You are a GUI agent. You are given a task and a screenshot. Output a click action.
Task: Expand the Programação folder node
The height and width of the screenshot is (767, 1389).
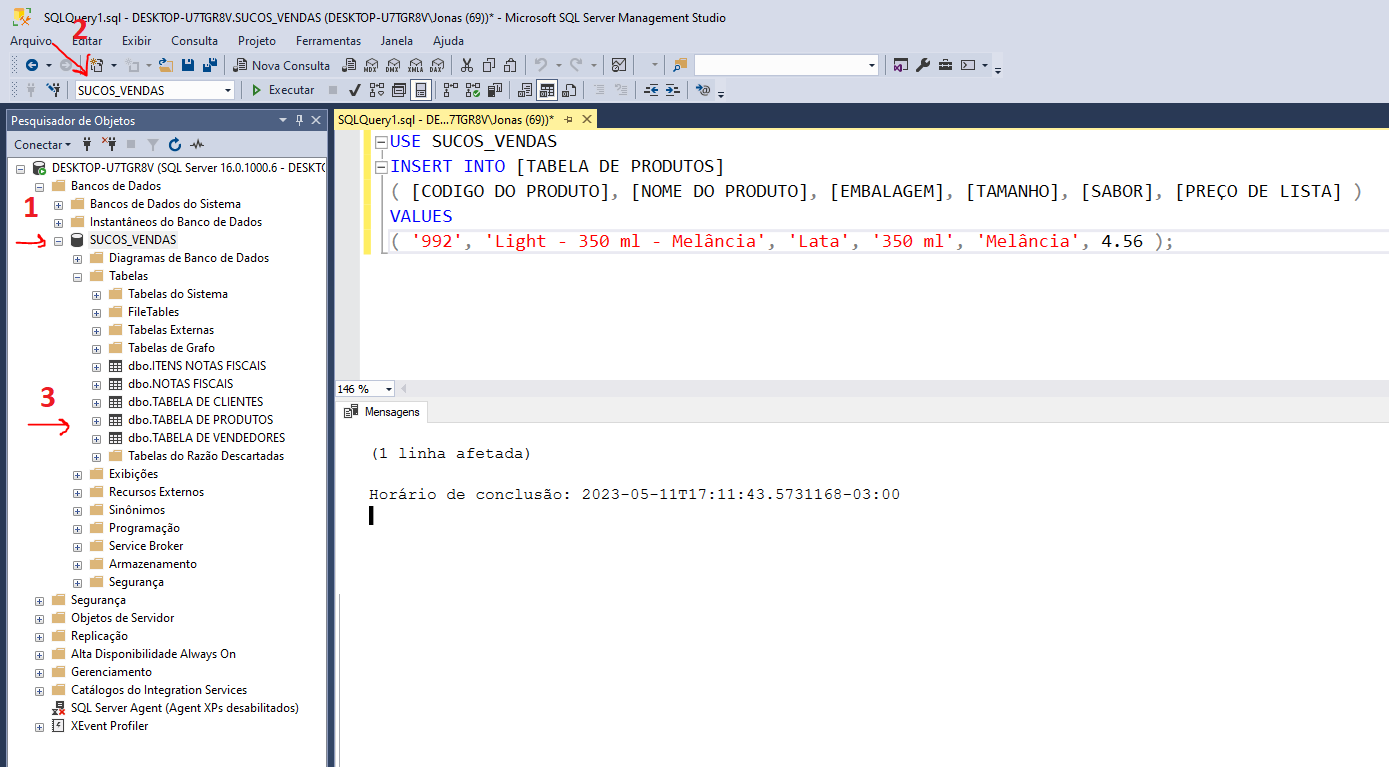[77, 528]
